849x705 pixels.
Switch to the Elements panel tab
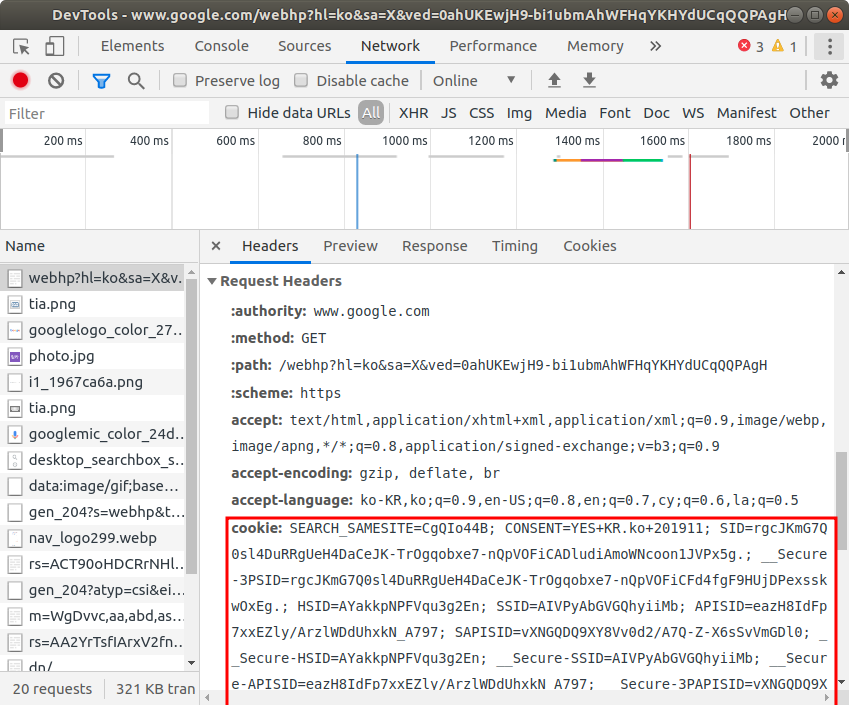[x=133, y=47]
